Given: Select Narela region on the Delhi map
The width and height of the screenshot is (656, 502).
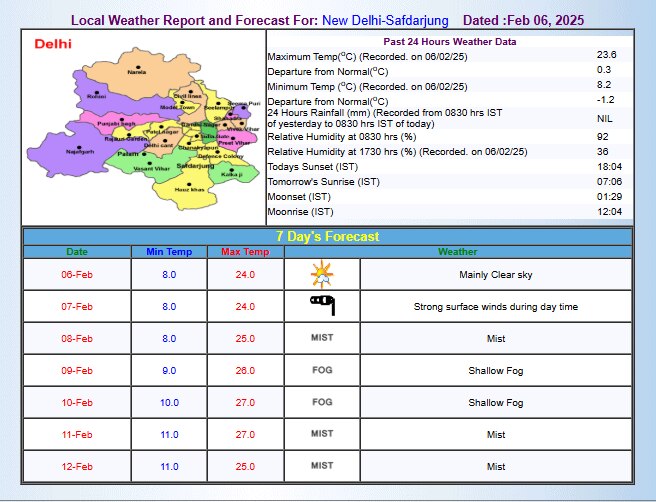Looking at the screenshot, I should tap(137, 70).
